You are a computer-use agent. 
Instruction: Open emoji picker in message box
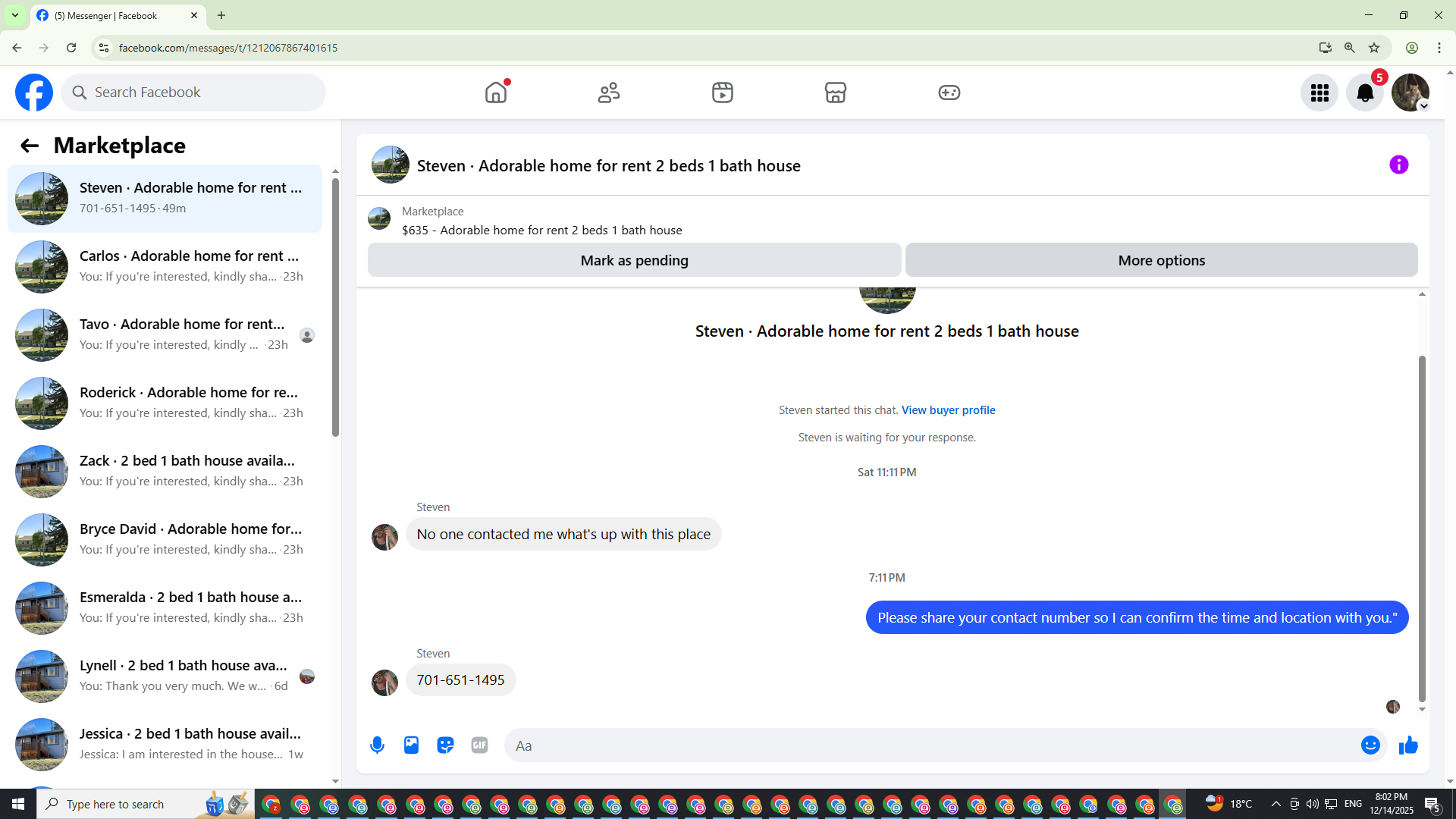coord(1370,745)
